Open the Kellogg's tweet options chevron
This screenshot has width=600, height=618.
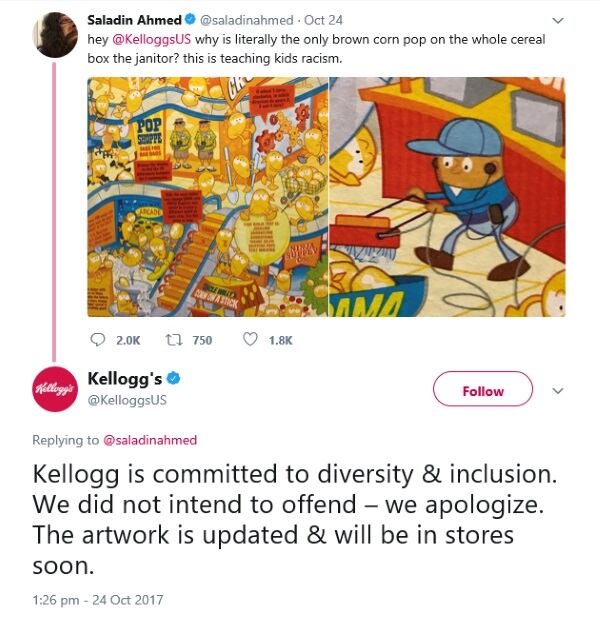[x=558, y=390]
